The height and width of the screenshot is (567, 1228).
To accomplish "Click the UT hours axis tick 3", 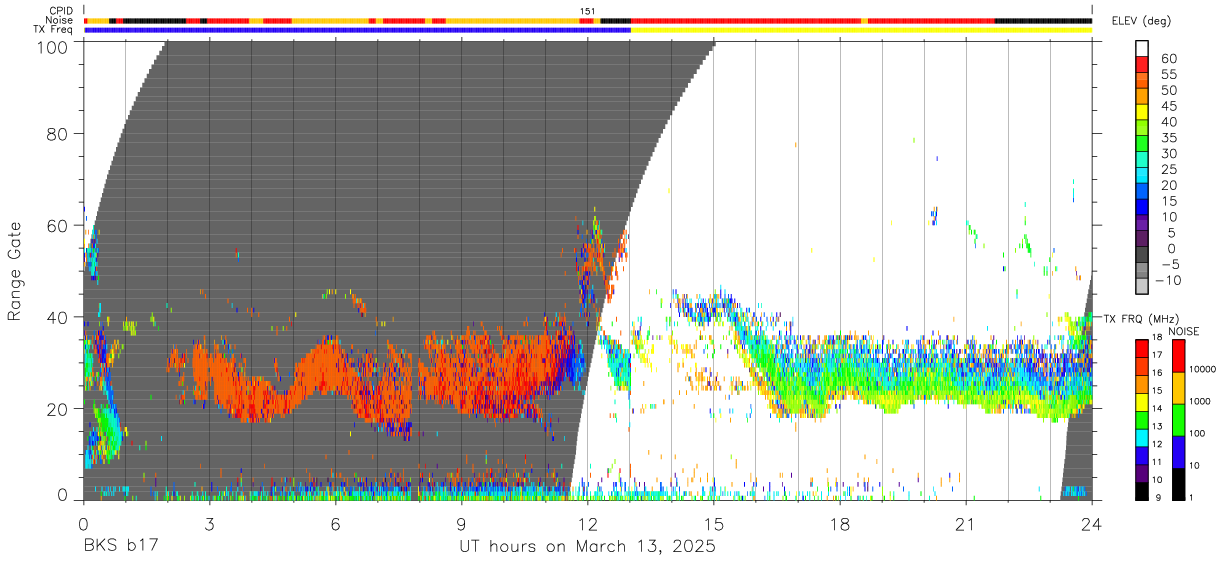I will tap(209, 523).
